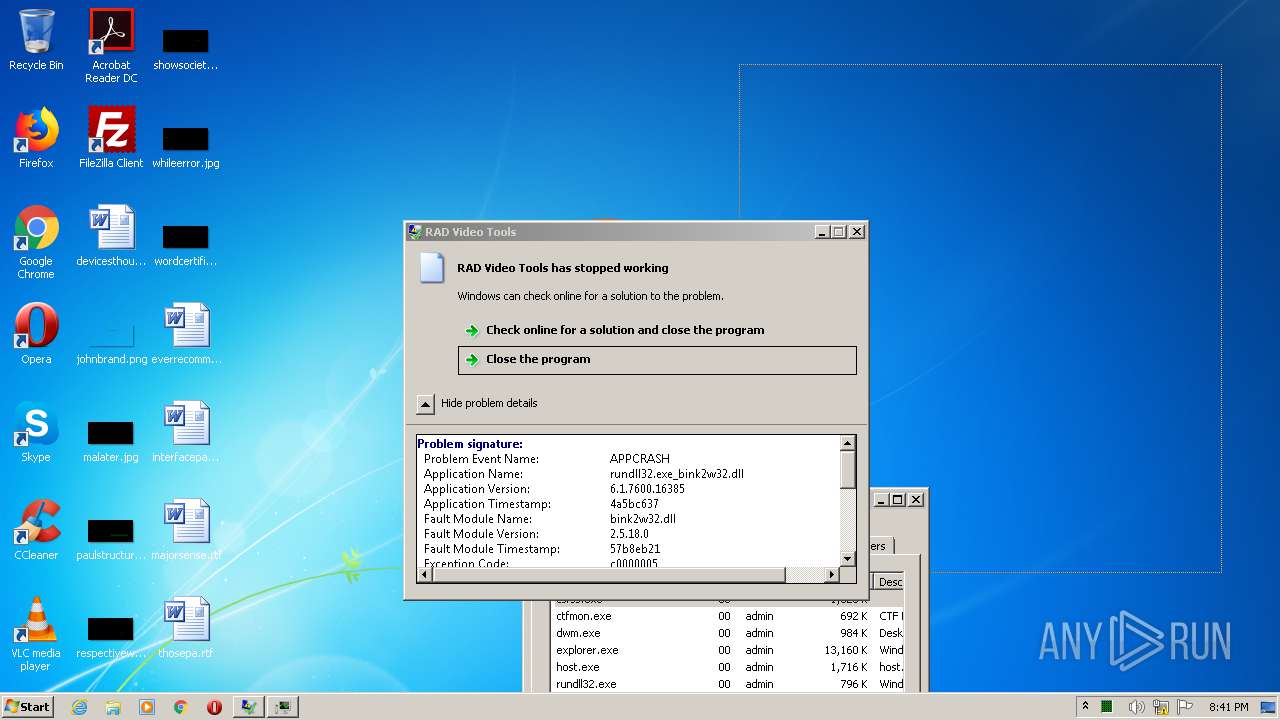
Task: Click rundll32.exe_bink2w32.dll application name value
Action: 677,474
